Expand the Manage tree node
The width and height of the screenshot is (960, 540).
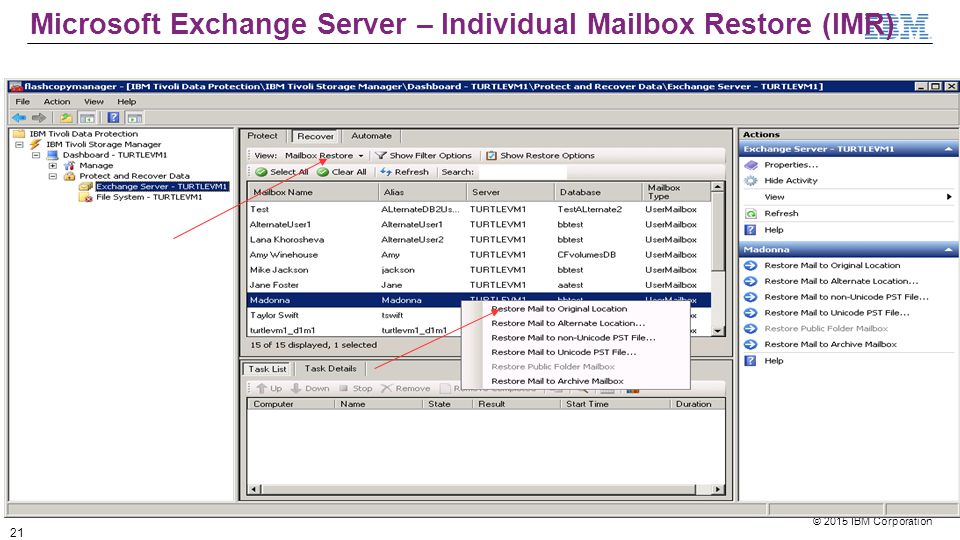pos(53,165)
